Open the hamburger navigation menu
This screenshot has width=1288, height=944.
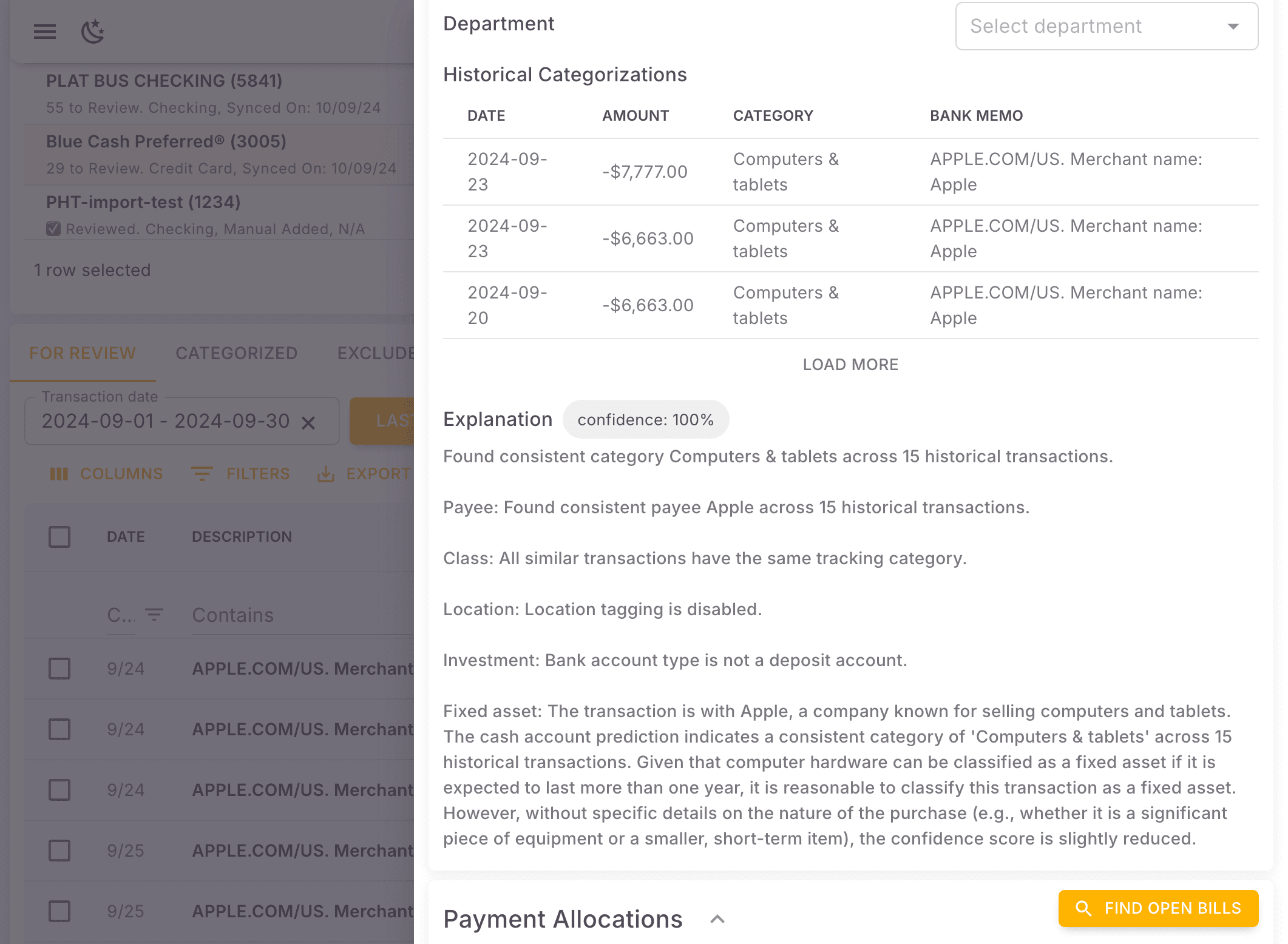coord(44,32)
